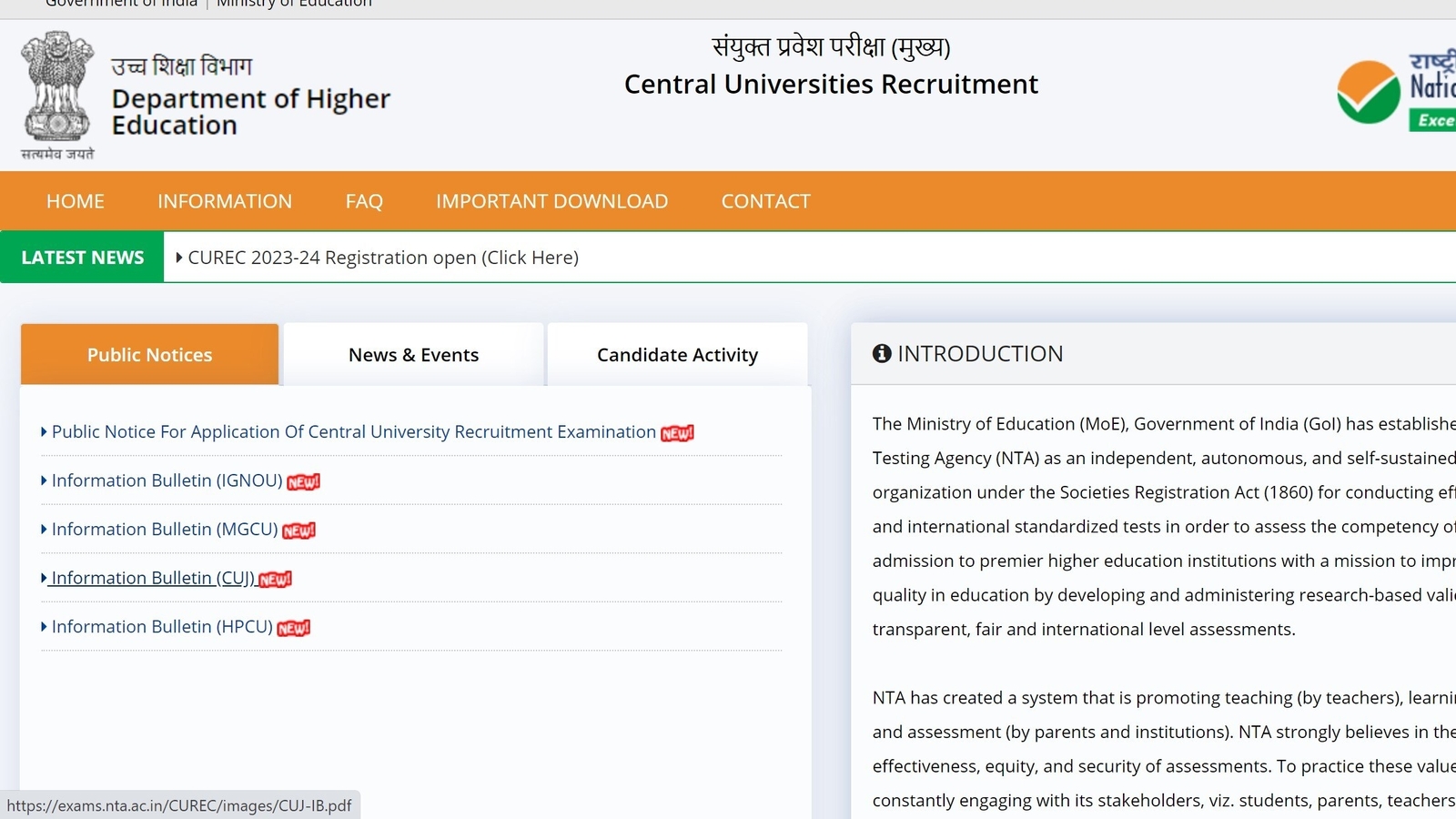Switch to the News & Events tab
This screenshot has height=819, width=1456.
tap(414, 354)
